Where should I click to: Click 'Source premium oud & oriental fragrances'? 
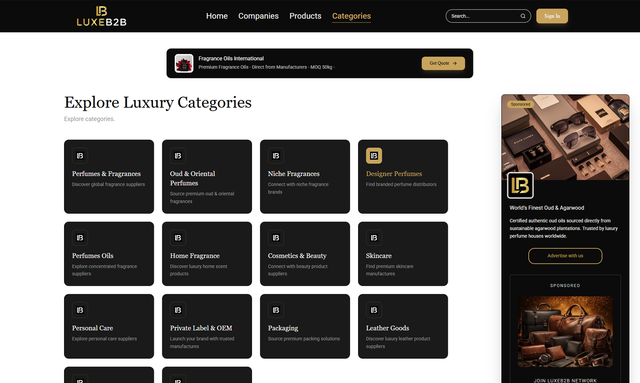(202, 198)
